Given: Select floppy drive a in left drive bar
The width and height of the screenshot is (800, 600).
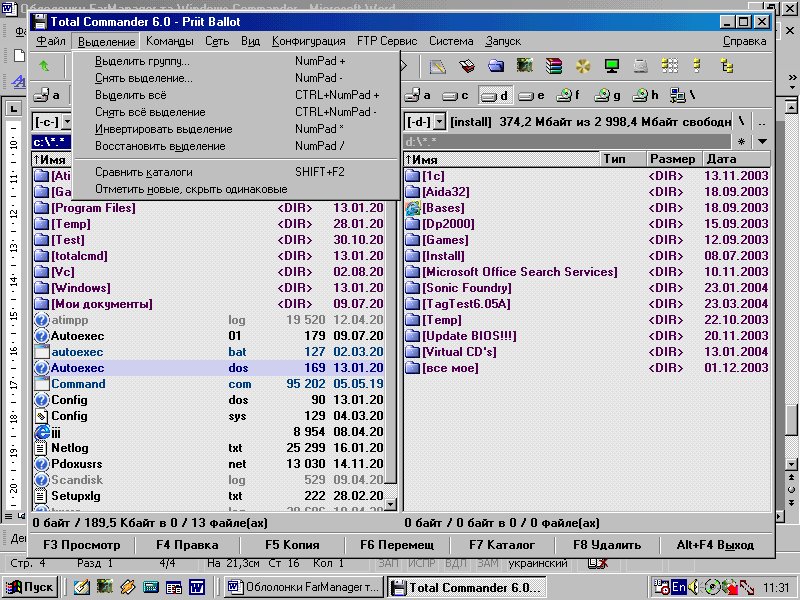Looking at the screenshot, I should click(47, 95).
